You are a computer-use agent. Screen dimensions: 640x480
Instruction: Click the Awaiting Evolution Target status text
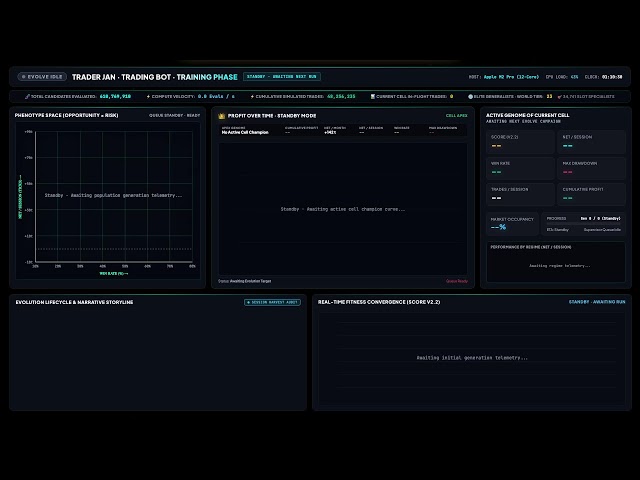click(x=250, y=281)
